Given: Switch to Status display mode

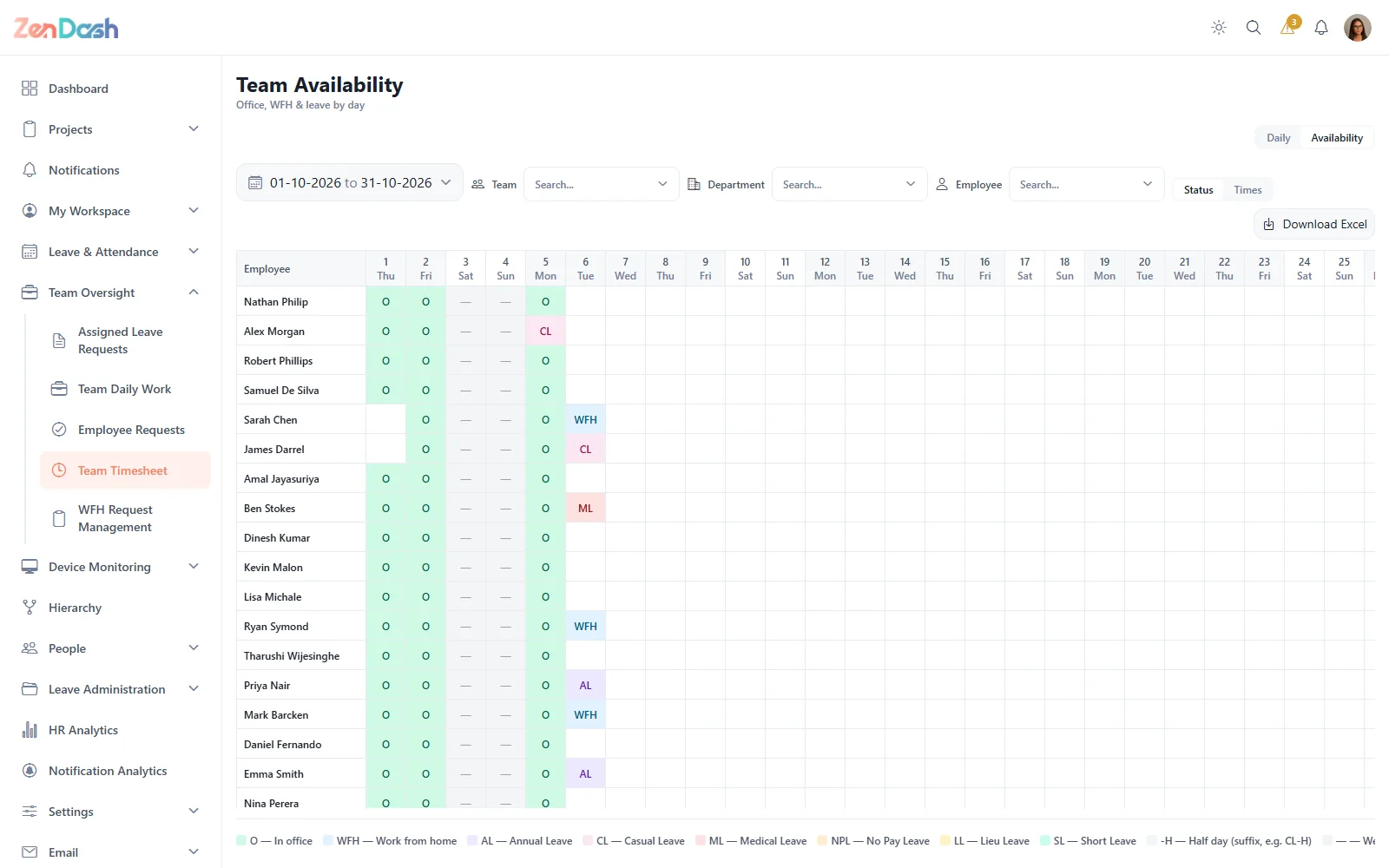Looking at the screenshot, I should (x=1198, y=190).
